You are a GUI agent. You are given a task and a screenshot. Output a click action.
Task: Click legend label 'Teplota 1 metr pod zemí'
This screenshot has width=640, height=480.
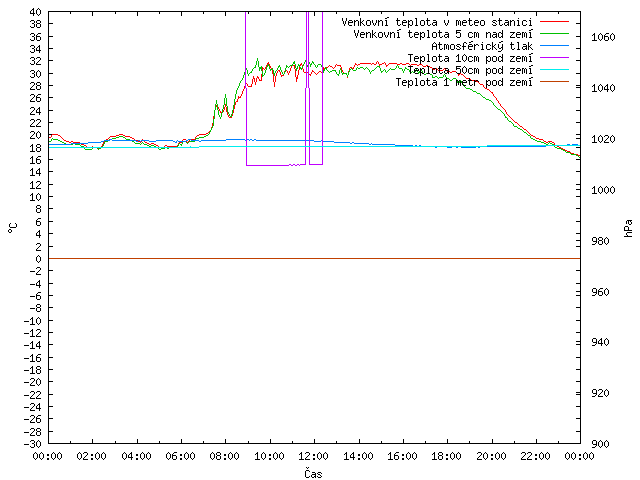pyautogui.click(x=464, y=82)
